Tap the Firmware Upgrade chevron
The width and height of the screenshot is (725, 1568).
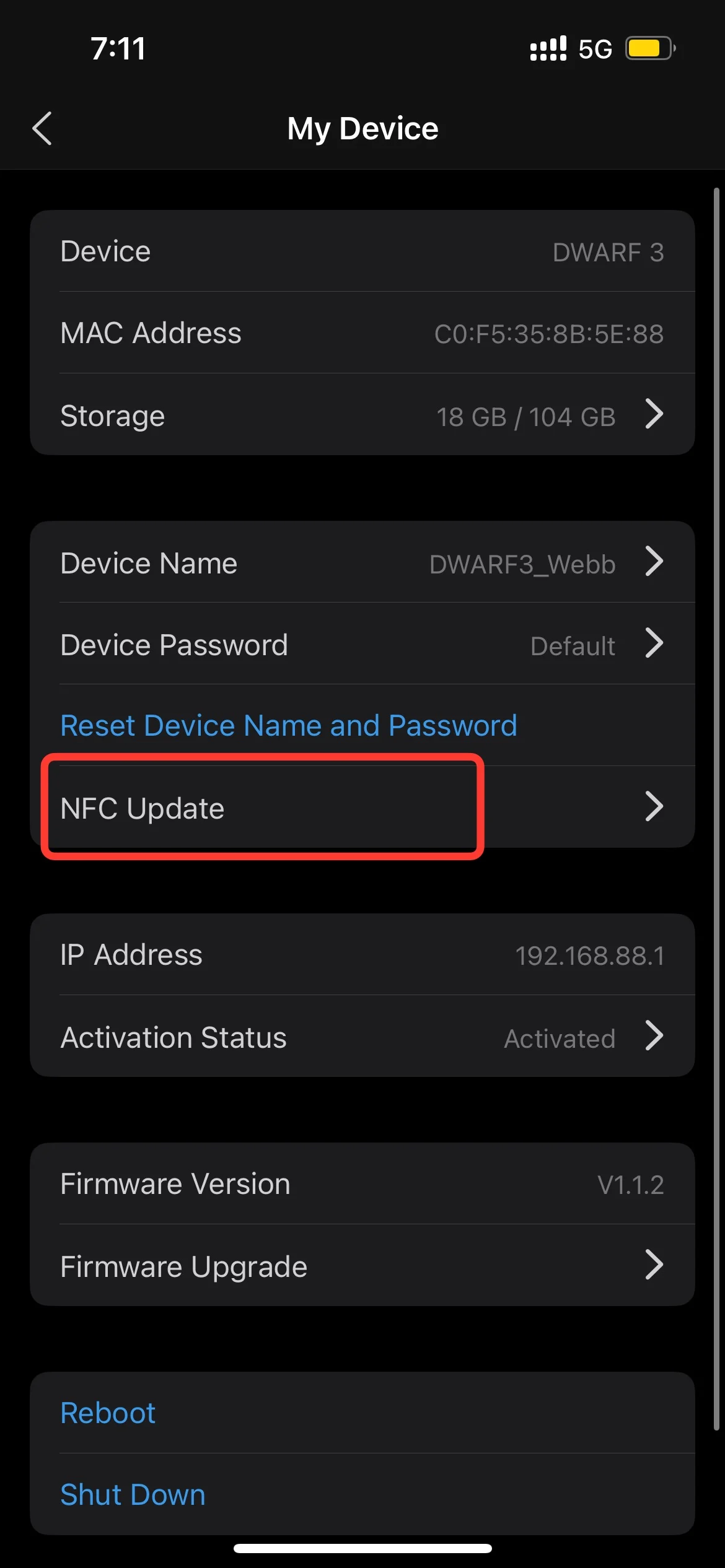pyautogui.click(x=654, y=1265)
